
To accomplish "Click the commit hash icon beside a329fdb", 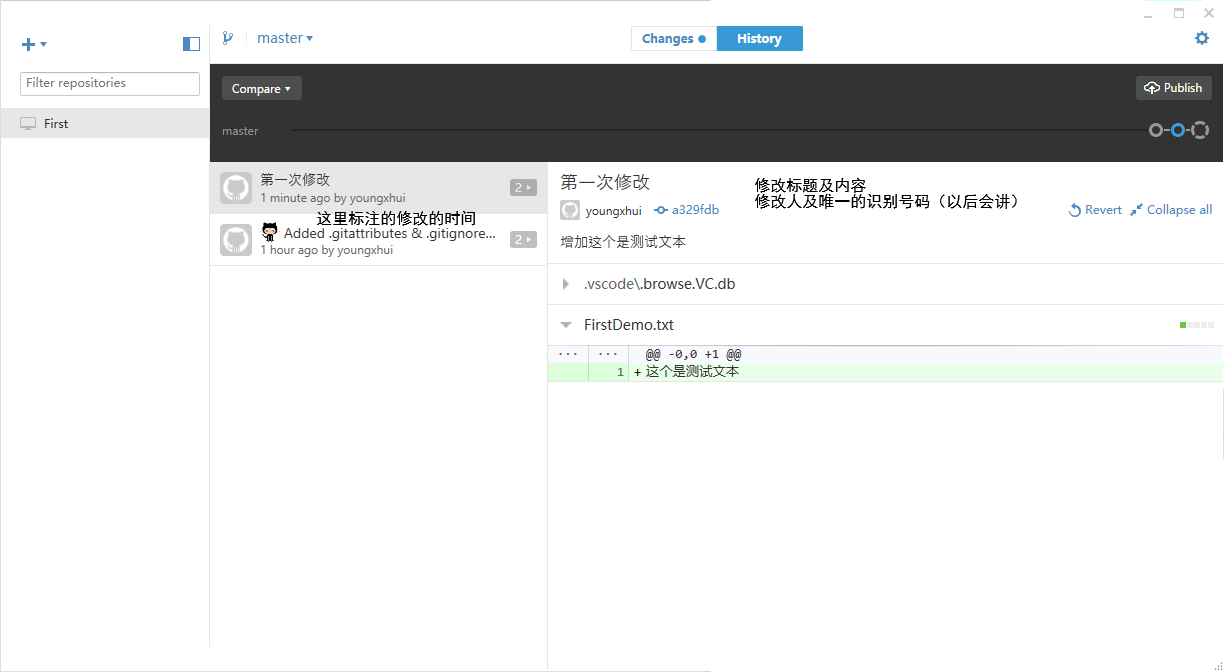I will (x=661, y=210).
